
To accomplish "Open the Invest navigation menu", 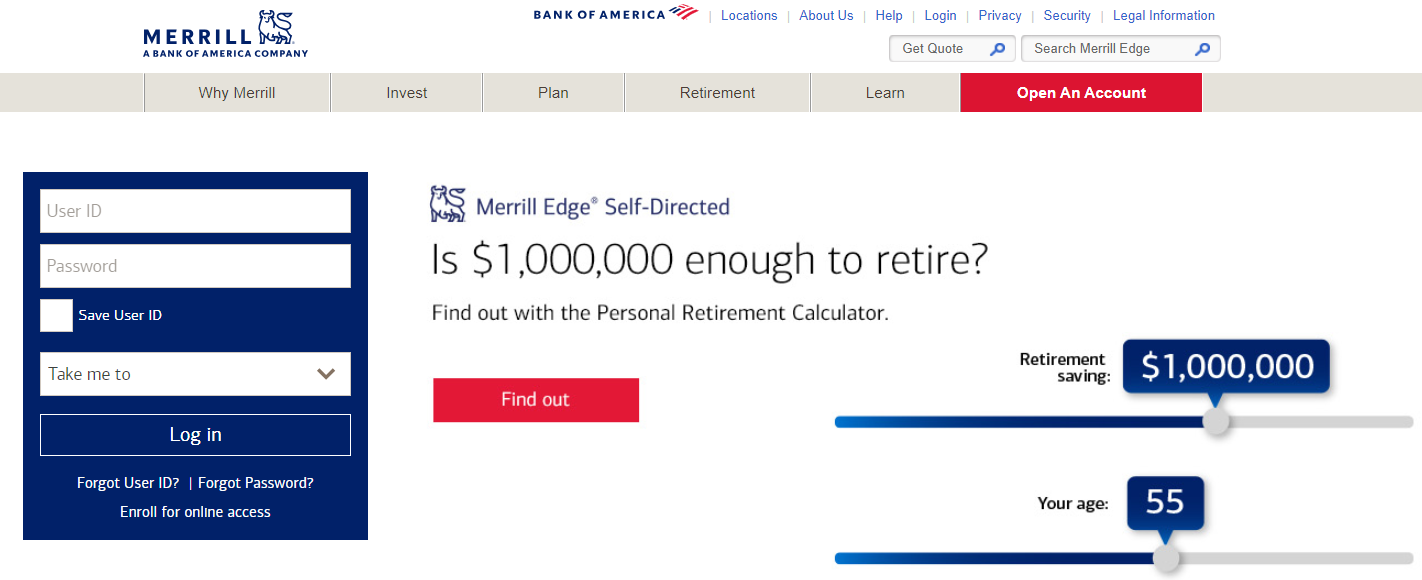I will 406,93.
